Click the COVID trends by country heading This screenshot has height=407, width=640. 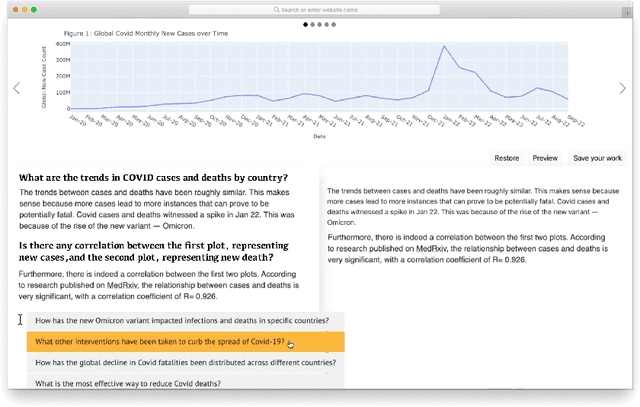click(153, 177)
